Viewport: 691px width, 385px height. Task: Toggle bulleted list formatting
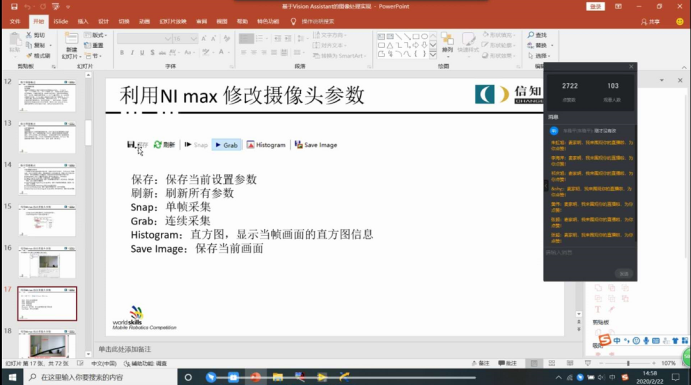(x=246, y=39)
